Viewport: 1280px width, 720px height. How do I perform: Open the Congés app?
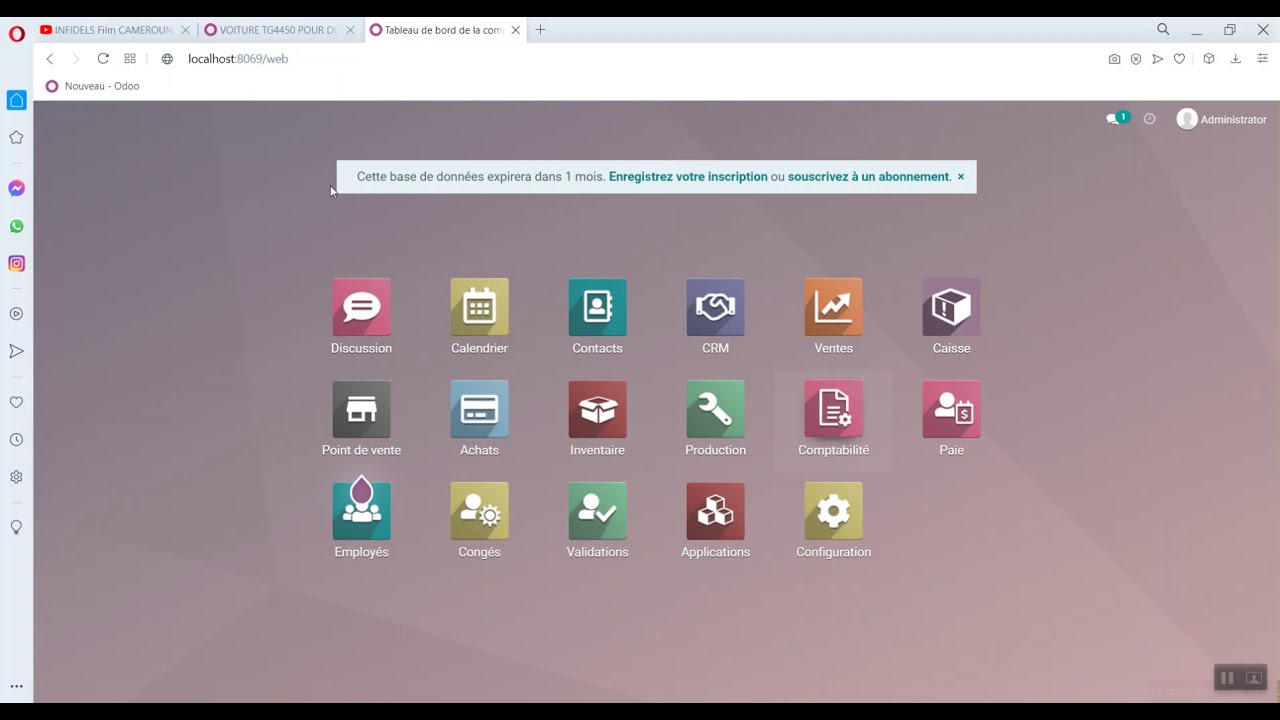(x=479, y=512)
